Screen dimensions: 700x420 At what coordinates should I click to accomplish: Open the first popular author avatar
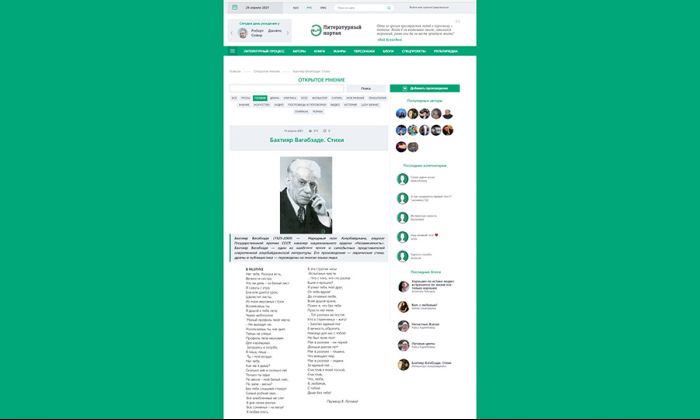[401, 114]
